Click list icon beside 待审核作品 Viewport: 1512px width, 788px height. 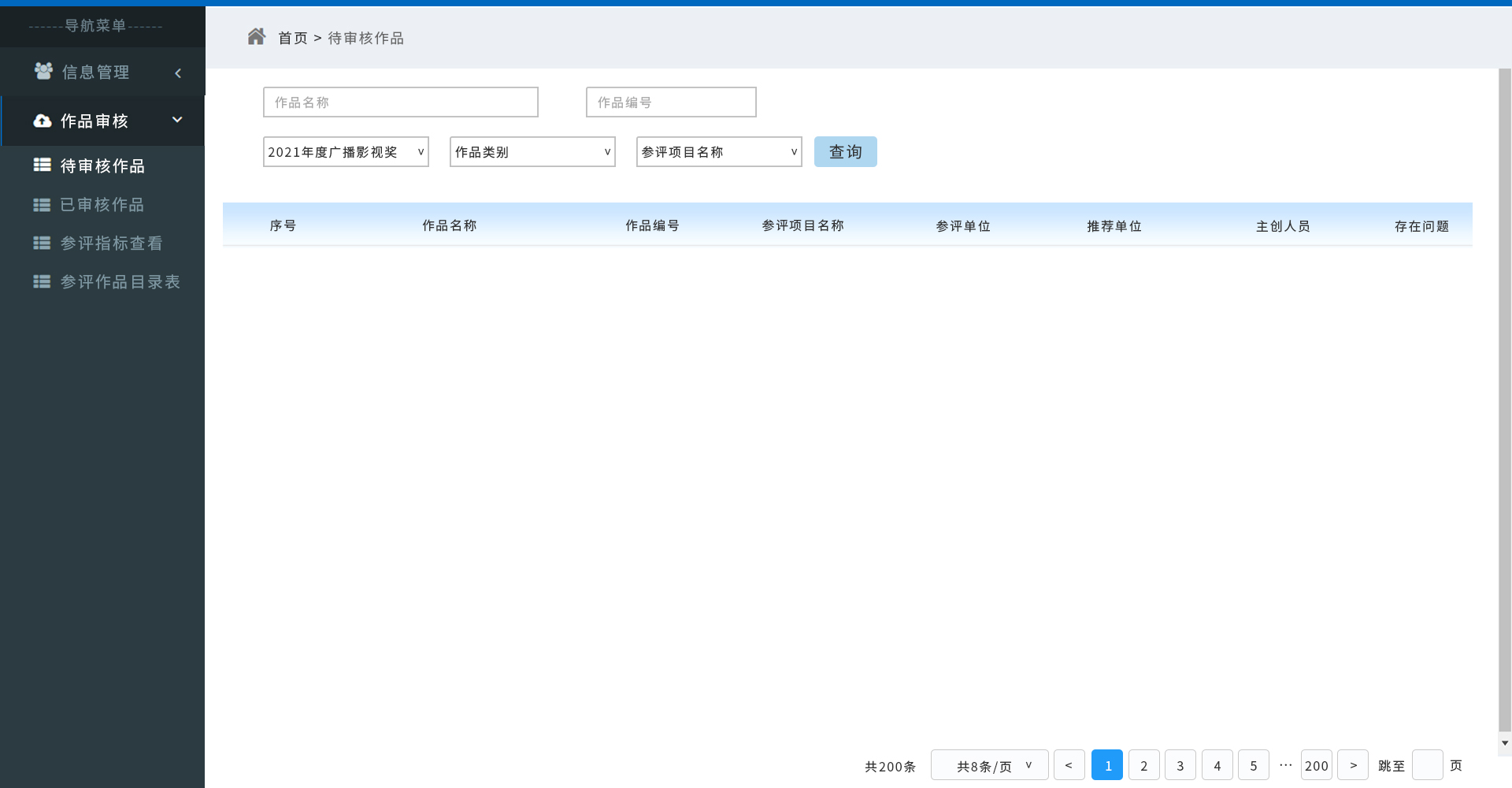(42, 165)
